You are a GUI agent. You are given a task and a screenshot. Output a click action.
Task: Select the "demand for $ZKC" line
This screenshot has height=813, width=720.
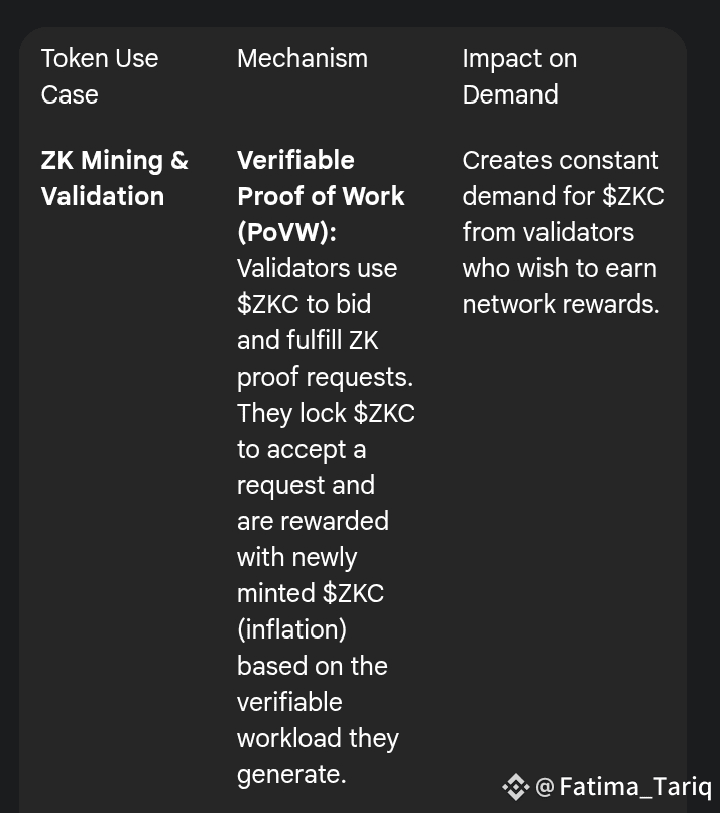pyautogui.click(x=563, y=196)
